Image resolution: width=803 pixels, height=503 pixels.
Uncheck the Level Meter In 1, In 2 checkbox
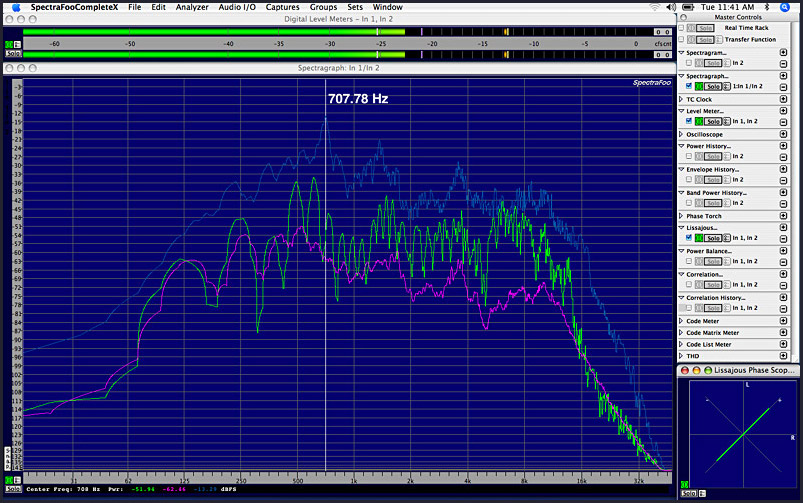[x=689, y=121]
